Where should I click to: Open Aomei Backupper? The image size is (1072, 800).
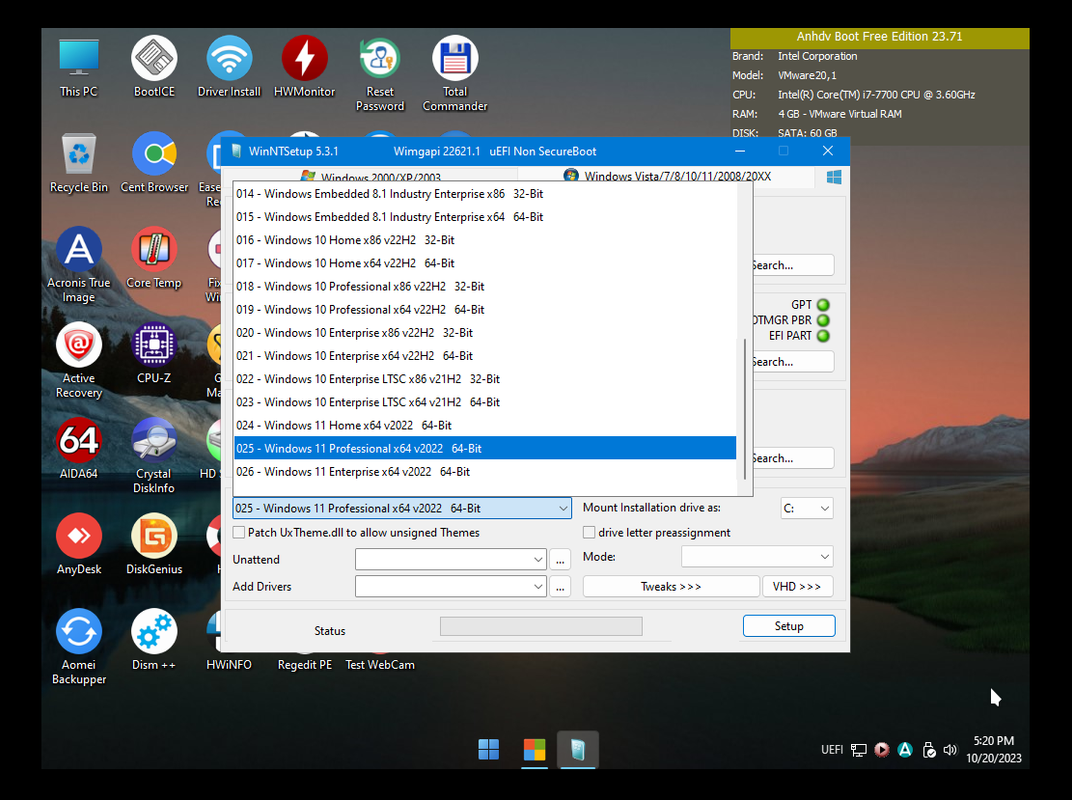click(79, 648)
